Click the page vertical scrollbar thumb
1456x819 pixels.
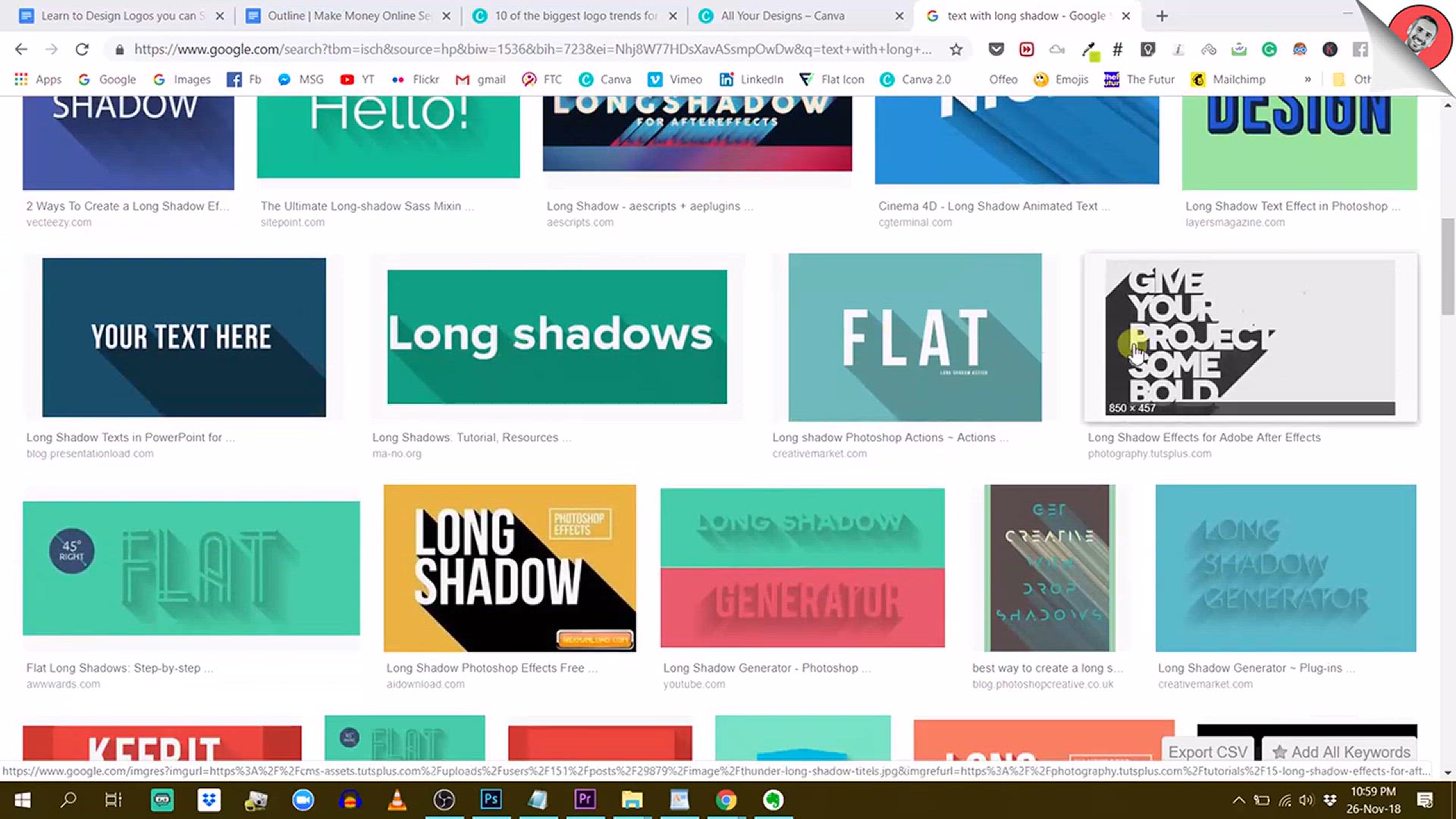tap(1448, 265)
